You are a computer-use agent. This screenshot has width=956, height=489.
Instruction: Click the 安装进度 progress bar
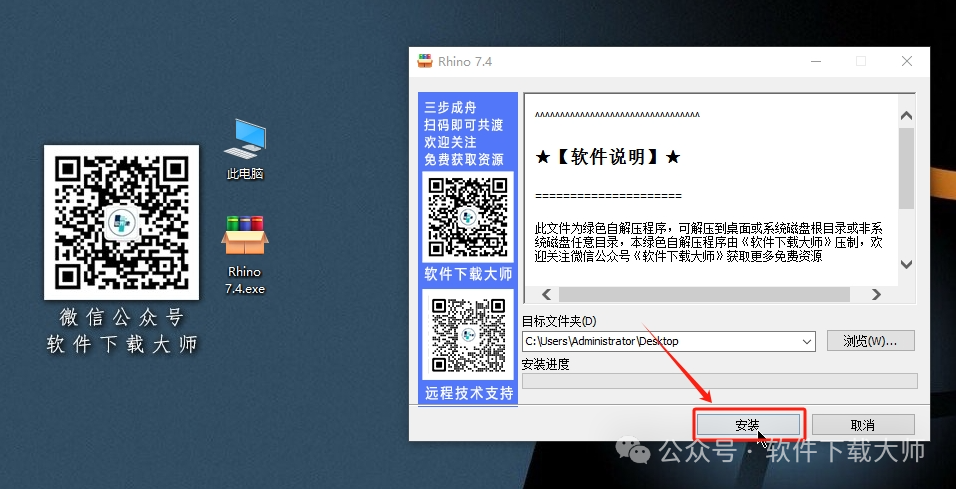719,381
